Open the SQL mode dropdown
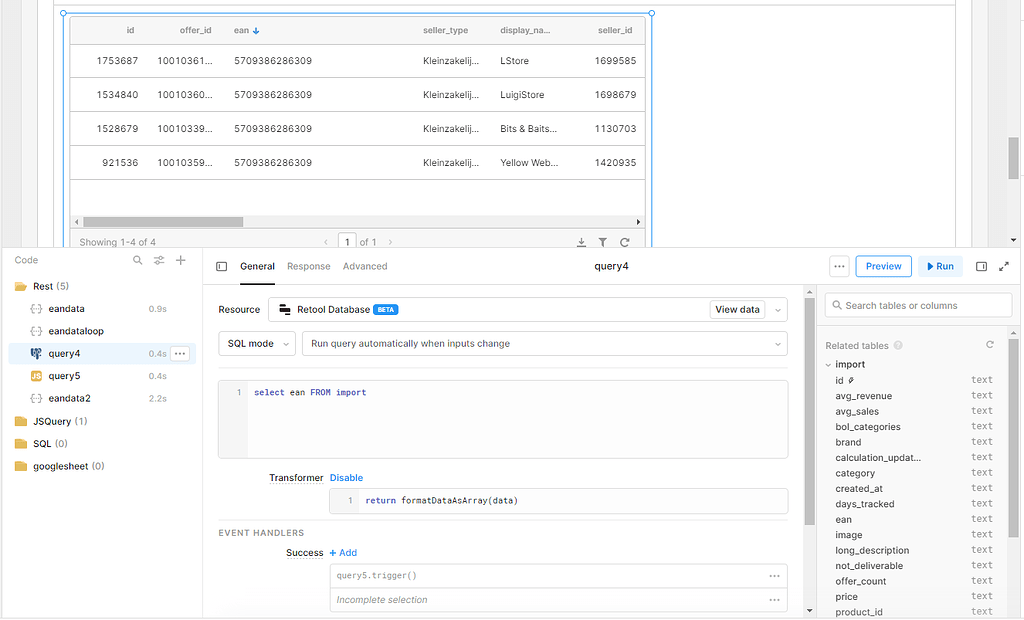This screenshot has width=1024, height=620. pyautogui.click(x=257, y=343)
